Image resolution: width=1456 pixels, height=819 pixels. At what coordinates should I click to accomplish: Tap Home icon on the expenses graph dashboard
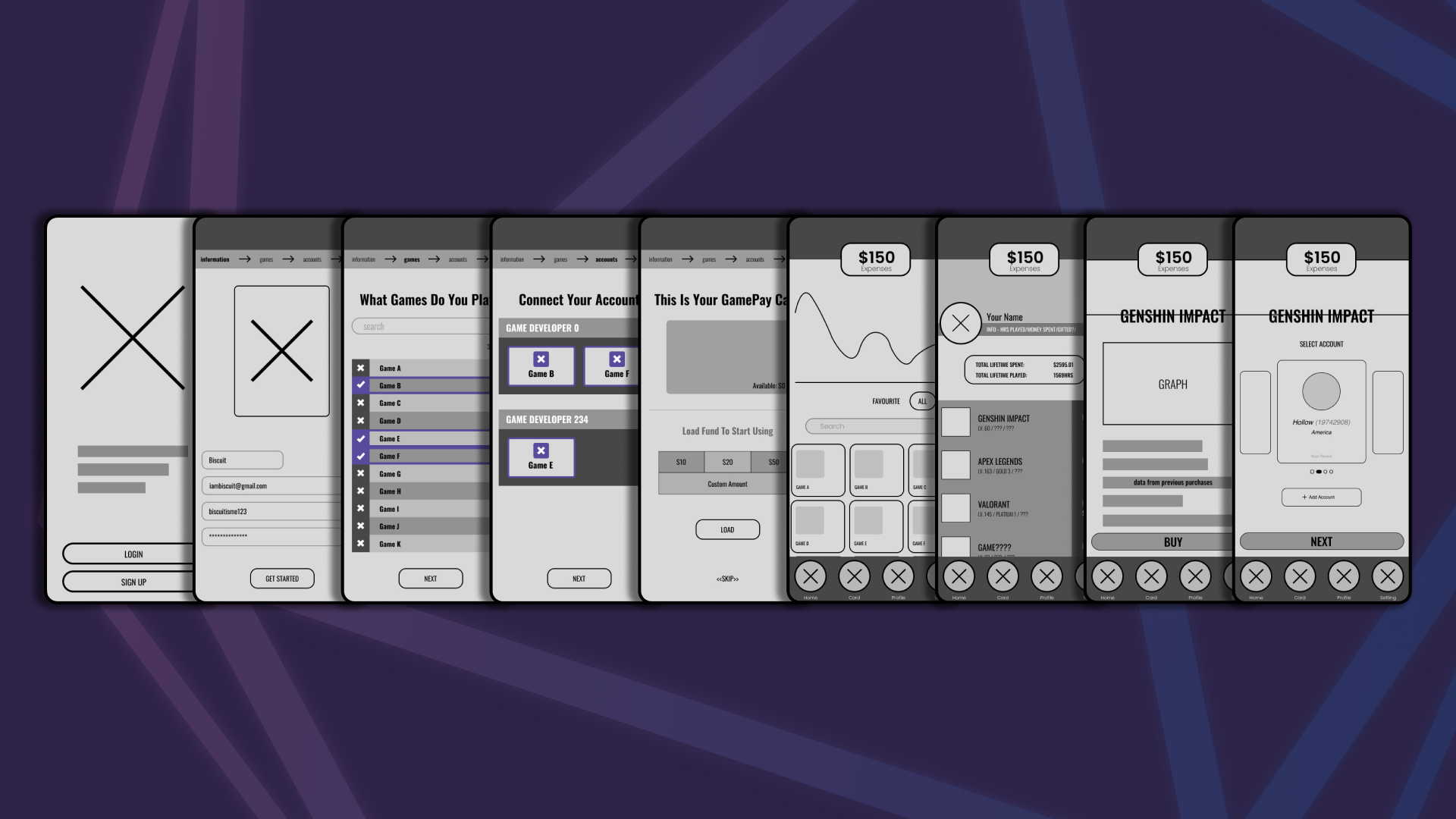810,577
